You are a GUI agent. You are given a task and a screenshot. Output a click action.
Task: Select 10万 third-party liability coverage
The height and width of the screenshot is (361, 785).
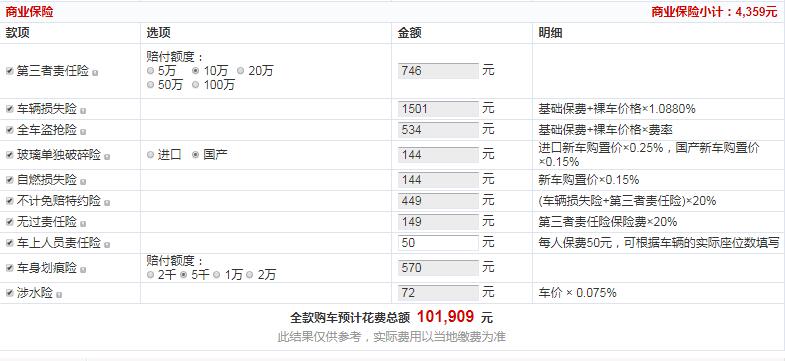point(196,71)
